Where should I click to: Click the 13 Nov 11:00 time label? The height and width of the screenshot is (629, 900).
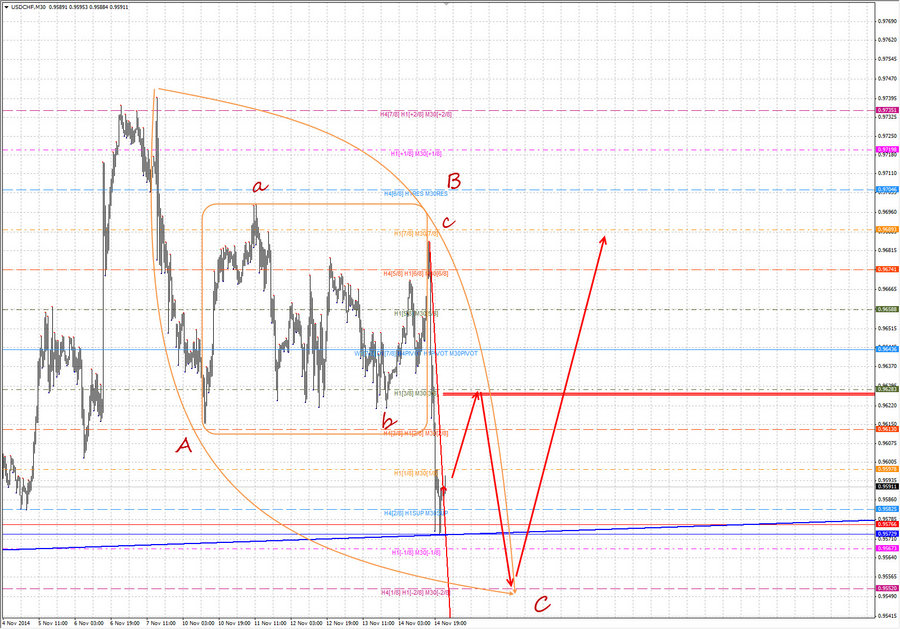coord(378,623)
